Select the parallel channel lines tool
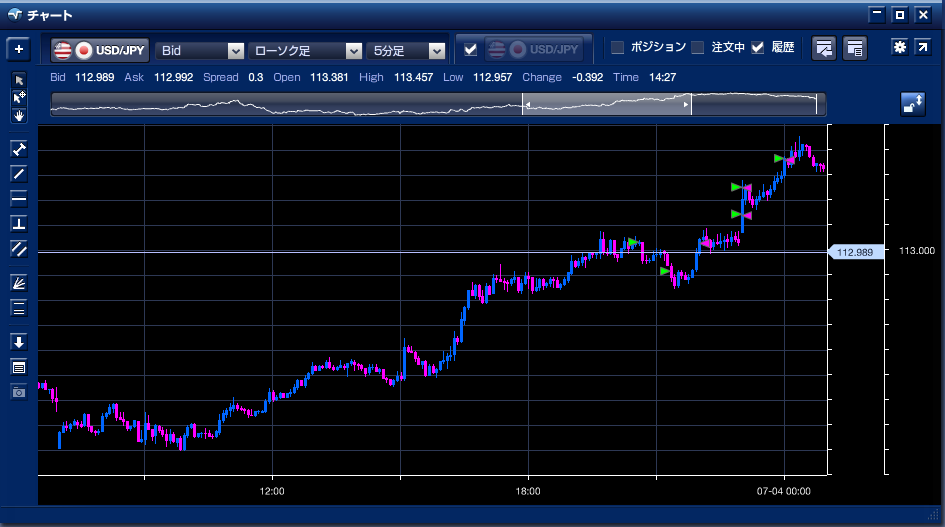945x527 pixels. pos(19,249)
